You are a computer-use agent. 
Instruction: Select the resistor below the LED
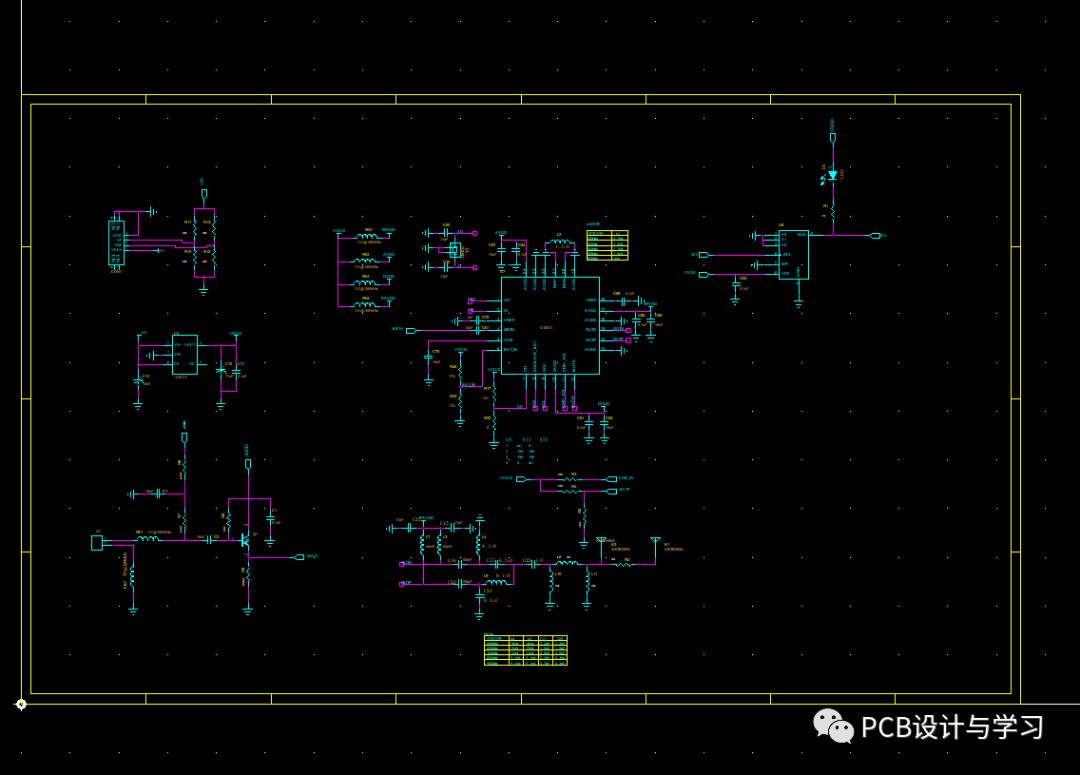[x=833, y=210]
